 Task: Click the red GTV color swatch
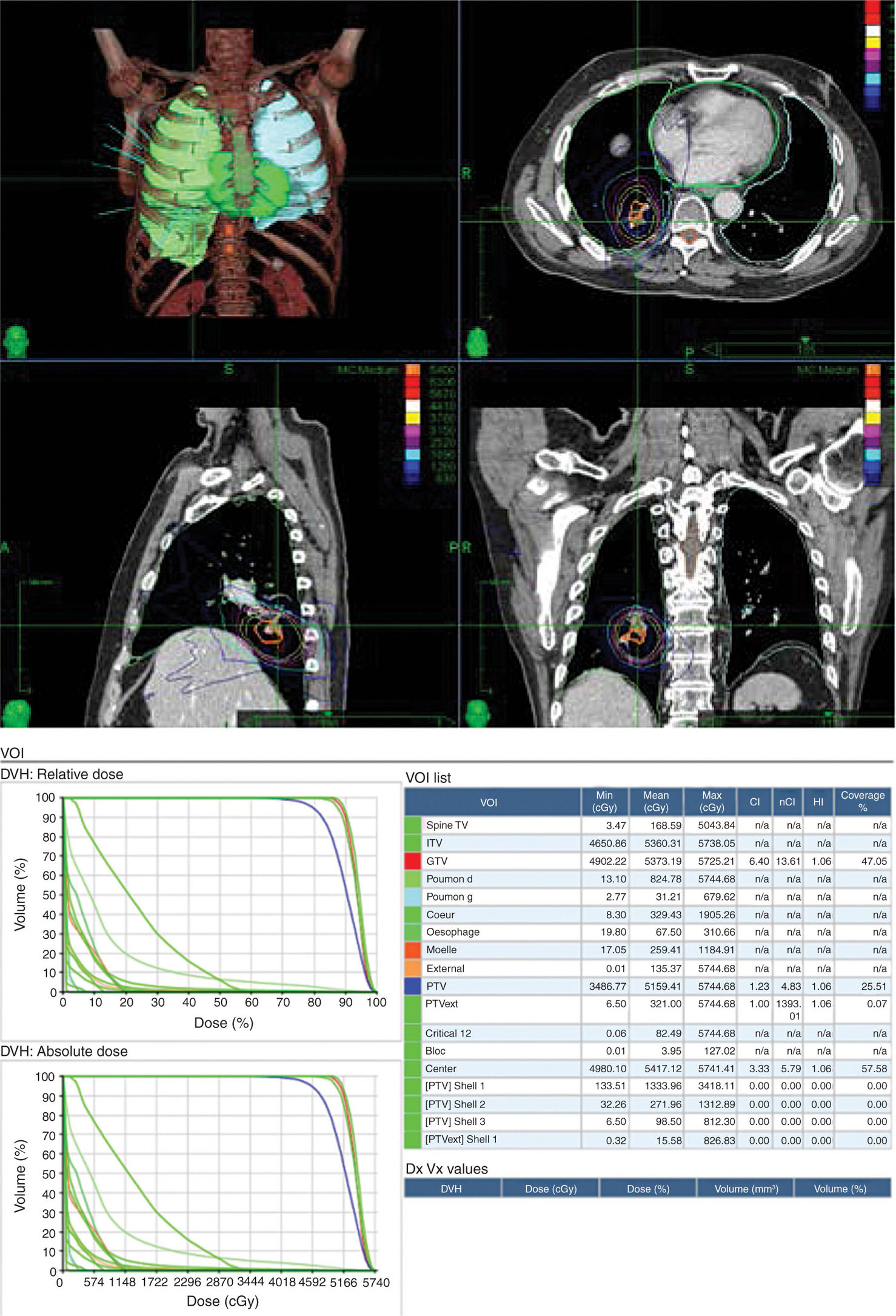413,861
